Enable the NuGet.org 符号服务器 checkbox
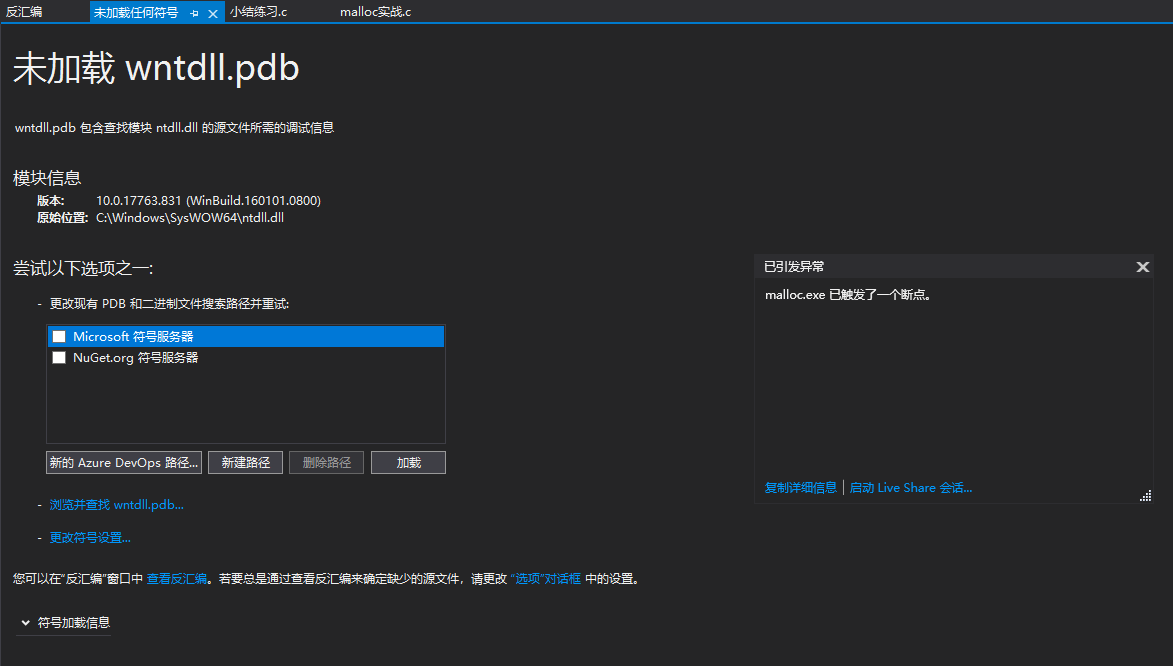This screenshot has width=1173, height=666. [x=59, y=358]
